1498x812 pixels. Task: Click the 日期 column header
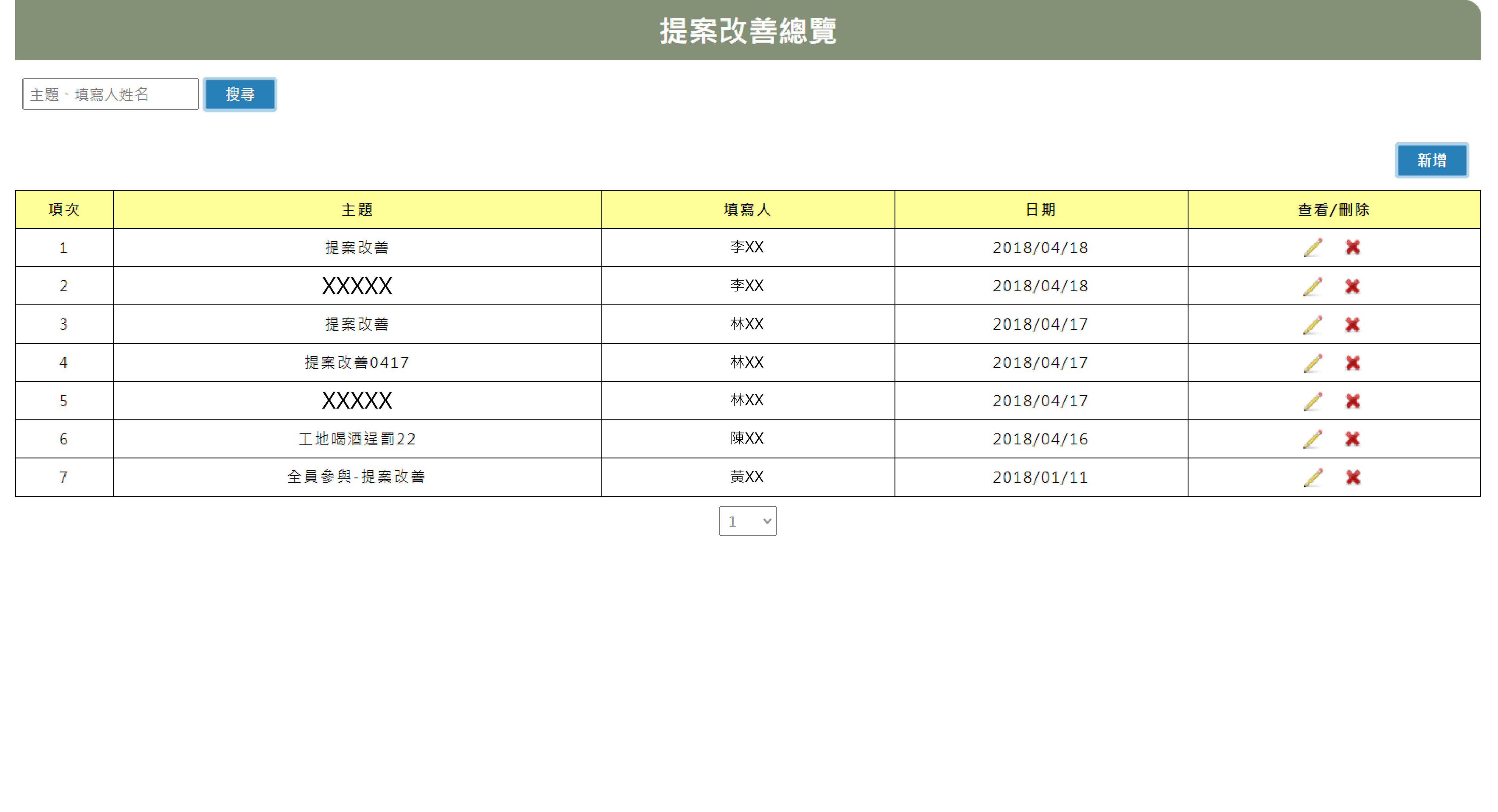[1041, 209]
